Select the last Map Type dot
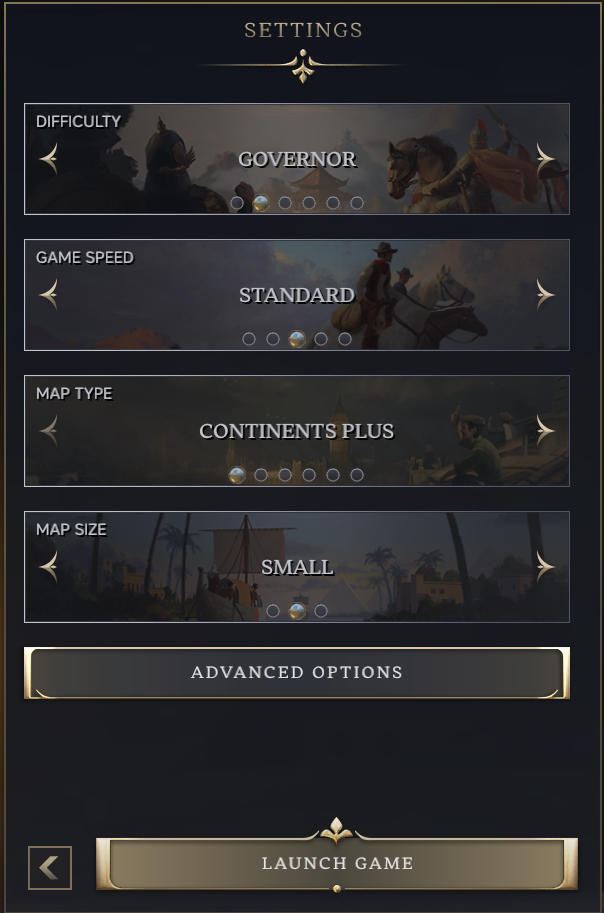 point(357,475)
